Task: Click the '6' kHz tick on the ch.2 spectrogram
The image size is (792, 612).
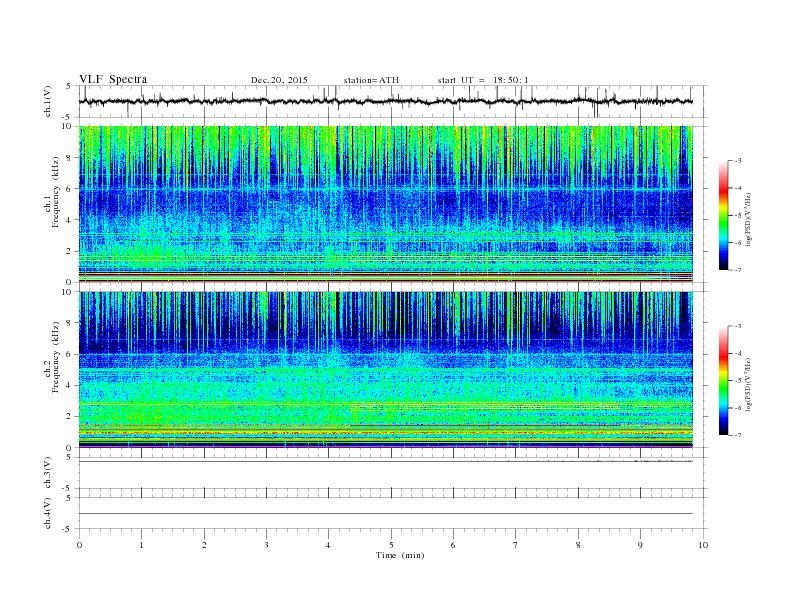Action: pyautogui.click(x=70, y=354)
